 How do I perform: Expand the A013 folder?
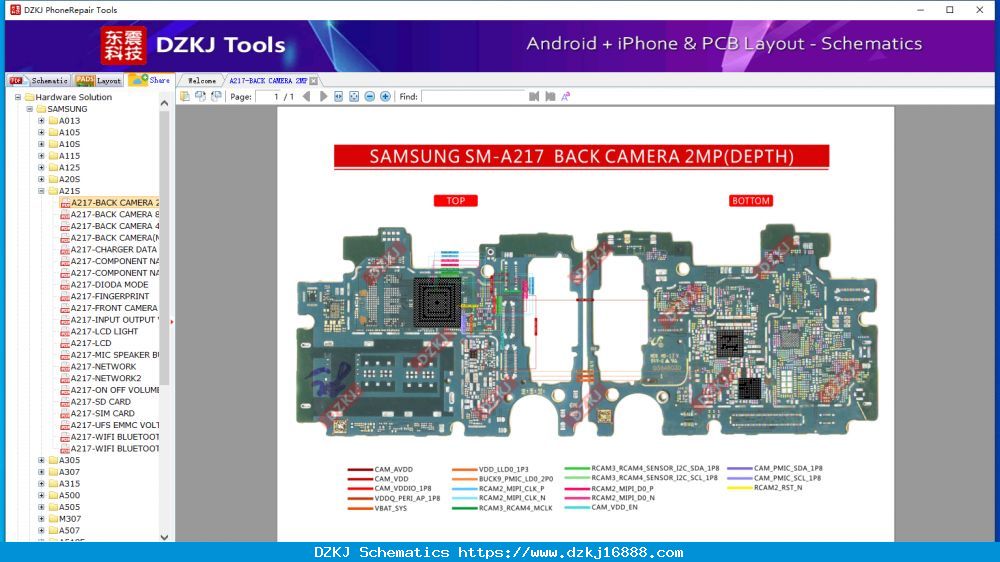click(41, 121)
